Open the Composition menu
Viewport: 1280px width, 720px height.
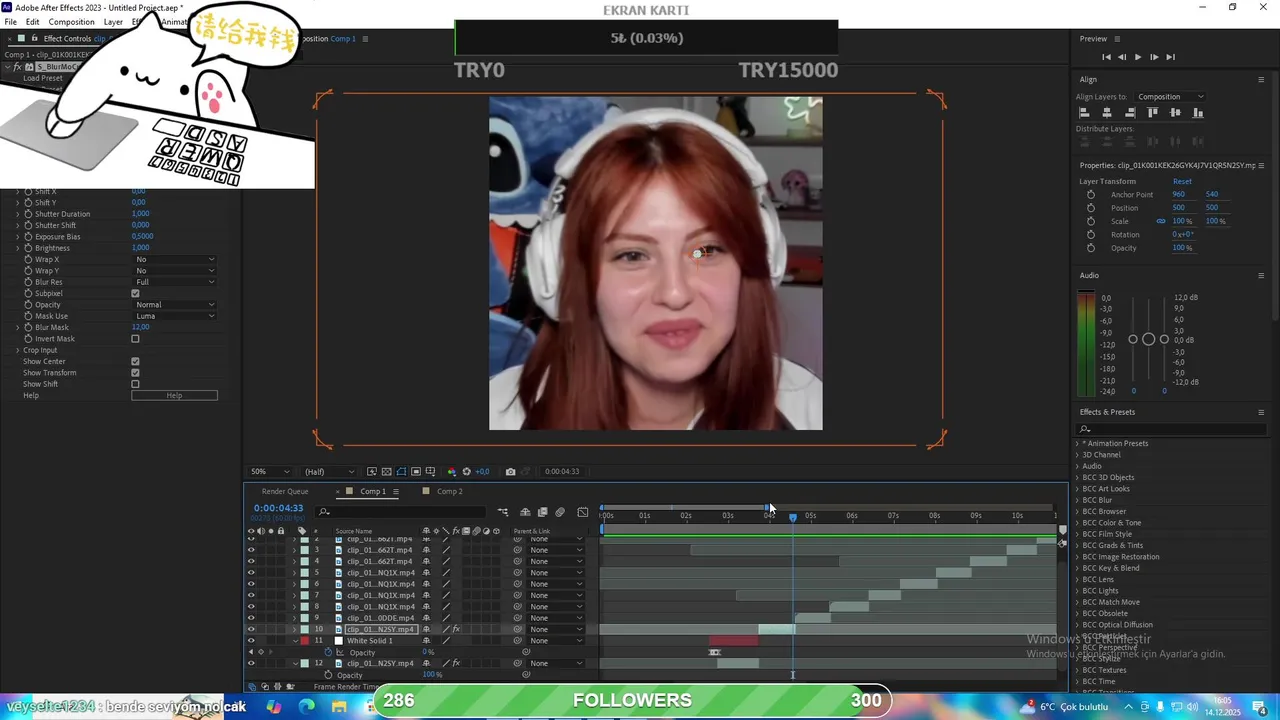tap(72, 22)
